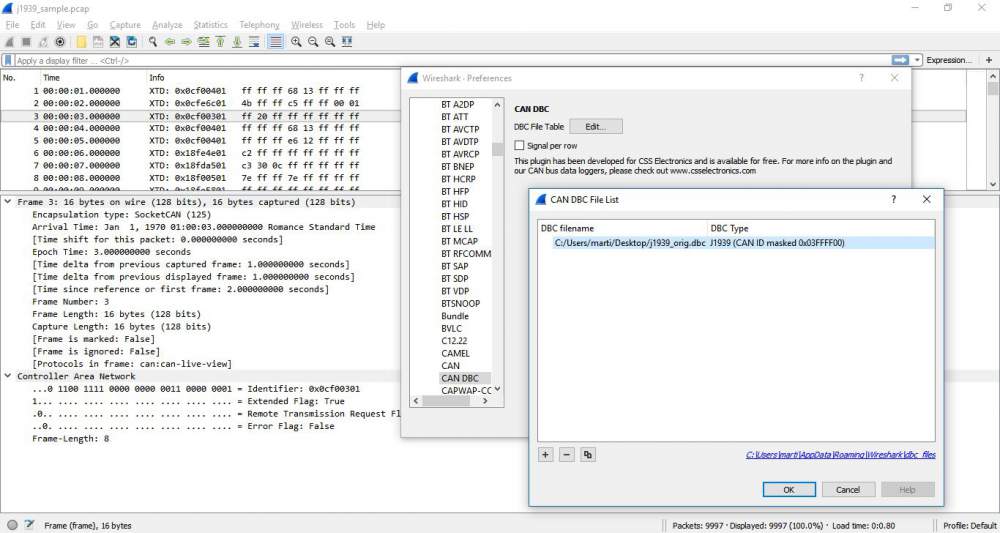Confirm the CAN DBC File List with OK
The width and height of the screenshot is (1000, 533).
[x=789, y=490]
